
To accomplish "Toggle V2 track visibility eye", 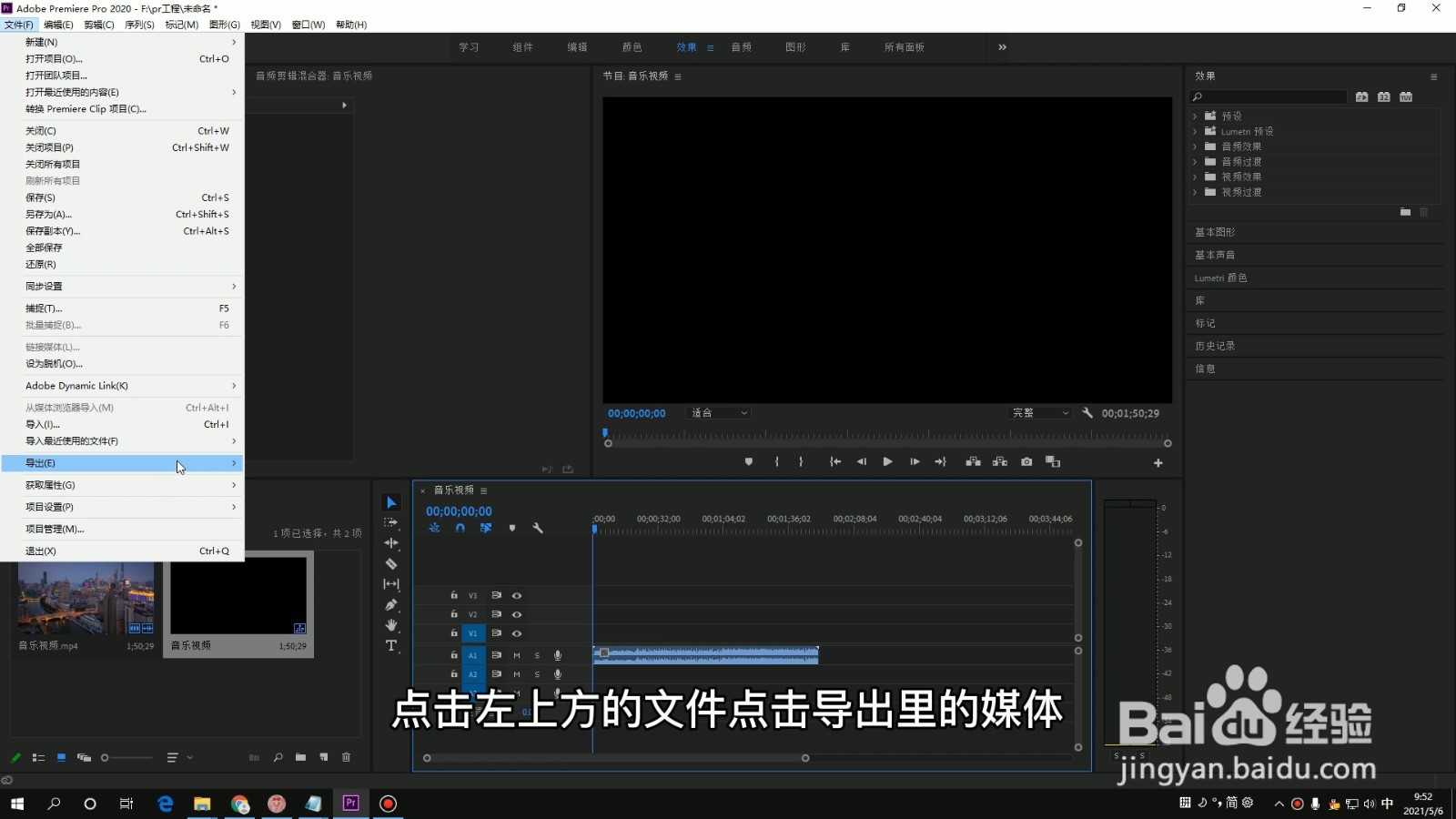I will 517,615.
